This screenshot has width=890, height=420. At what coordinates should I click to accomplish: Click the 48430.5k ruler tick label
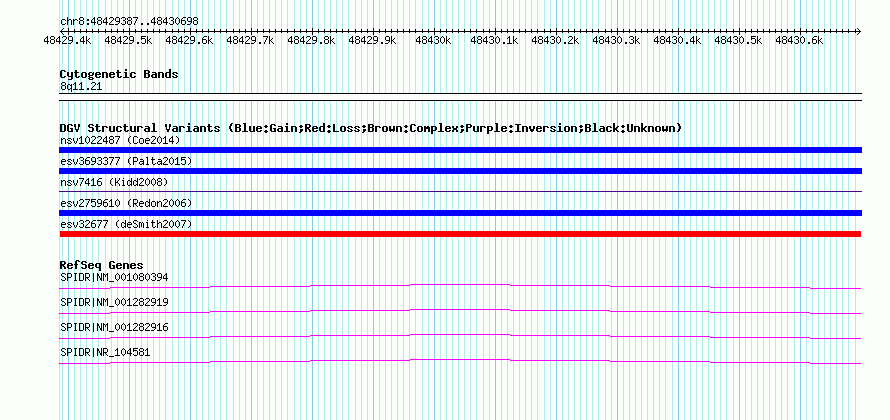coord(738,40)
